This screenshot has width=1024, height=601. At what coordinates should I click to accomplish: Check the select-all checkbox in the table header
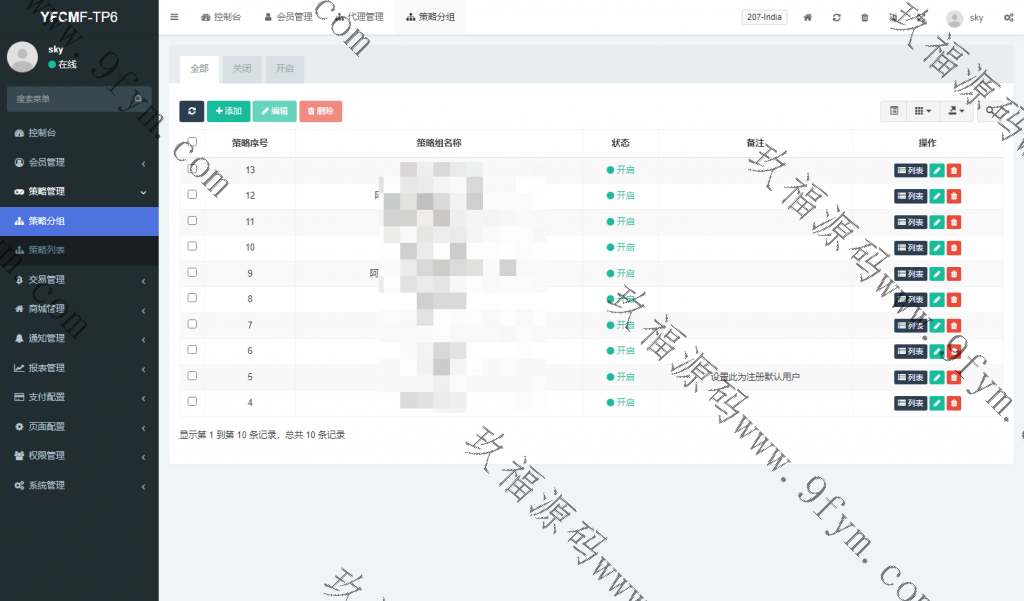pos(192,142)
